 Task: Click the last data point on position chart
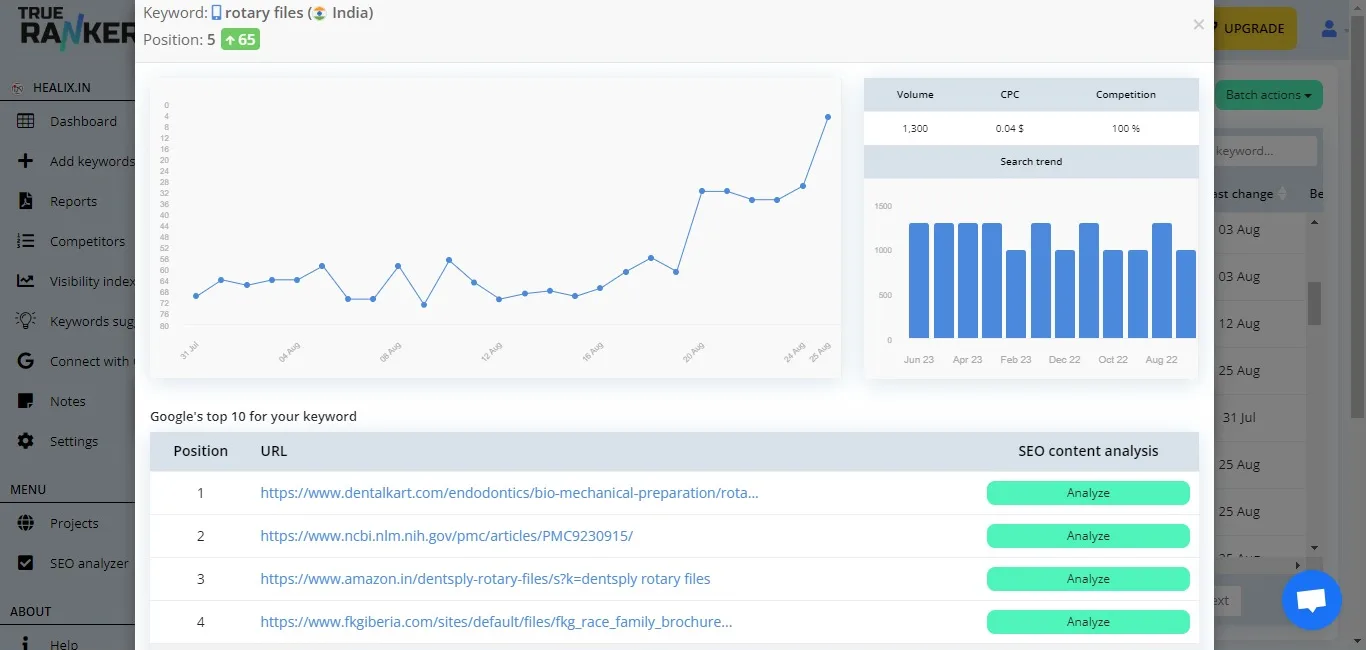[x=828, y=117]
